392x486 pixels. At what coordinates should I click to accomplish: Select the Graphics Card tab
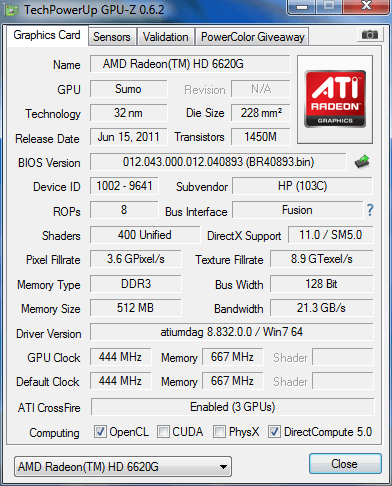(x=47, y=35)
